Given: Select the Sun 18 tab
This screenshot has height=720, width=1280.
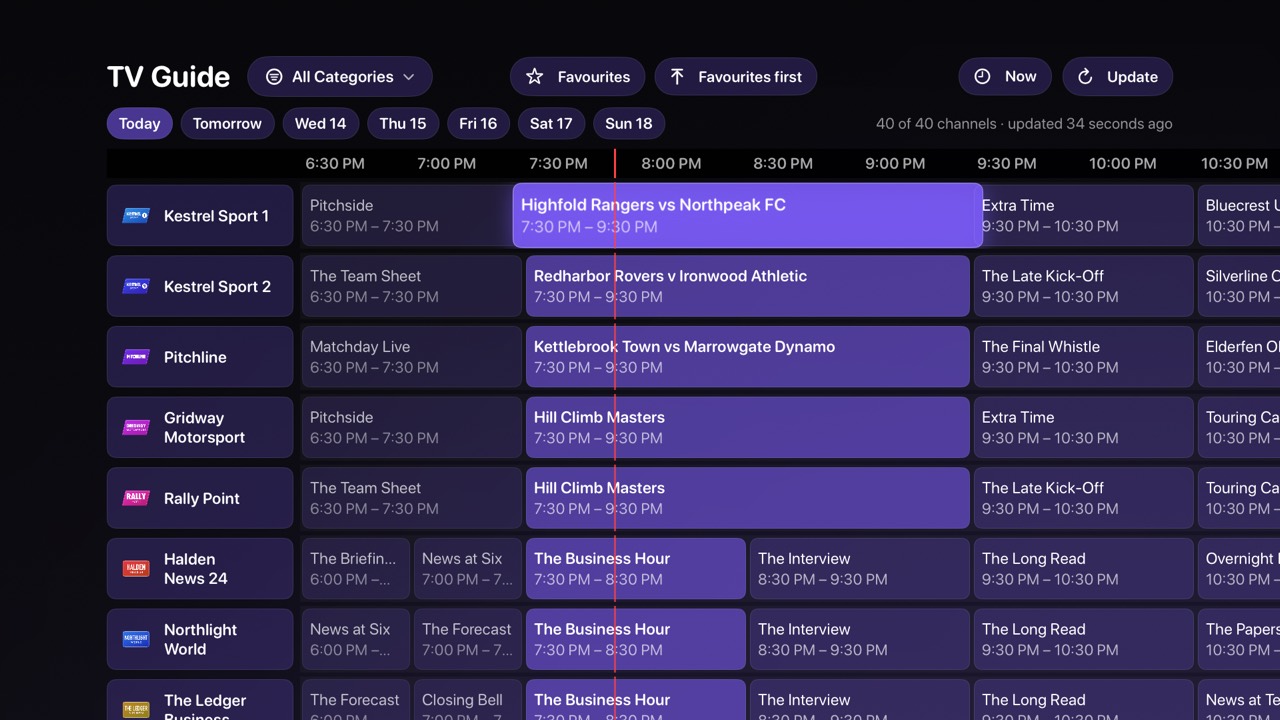Looking at the screenshot, I should 629,124.
